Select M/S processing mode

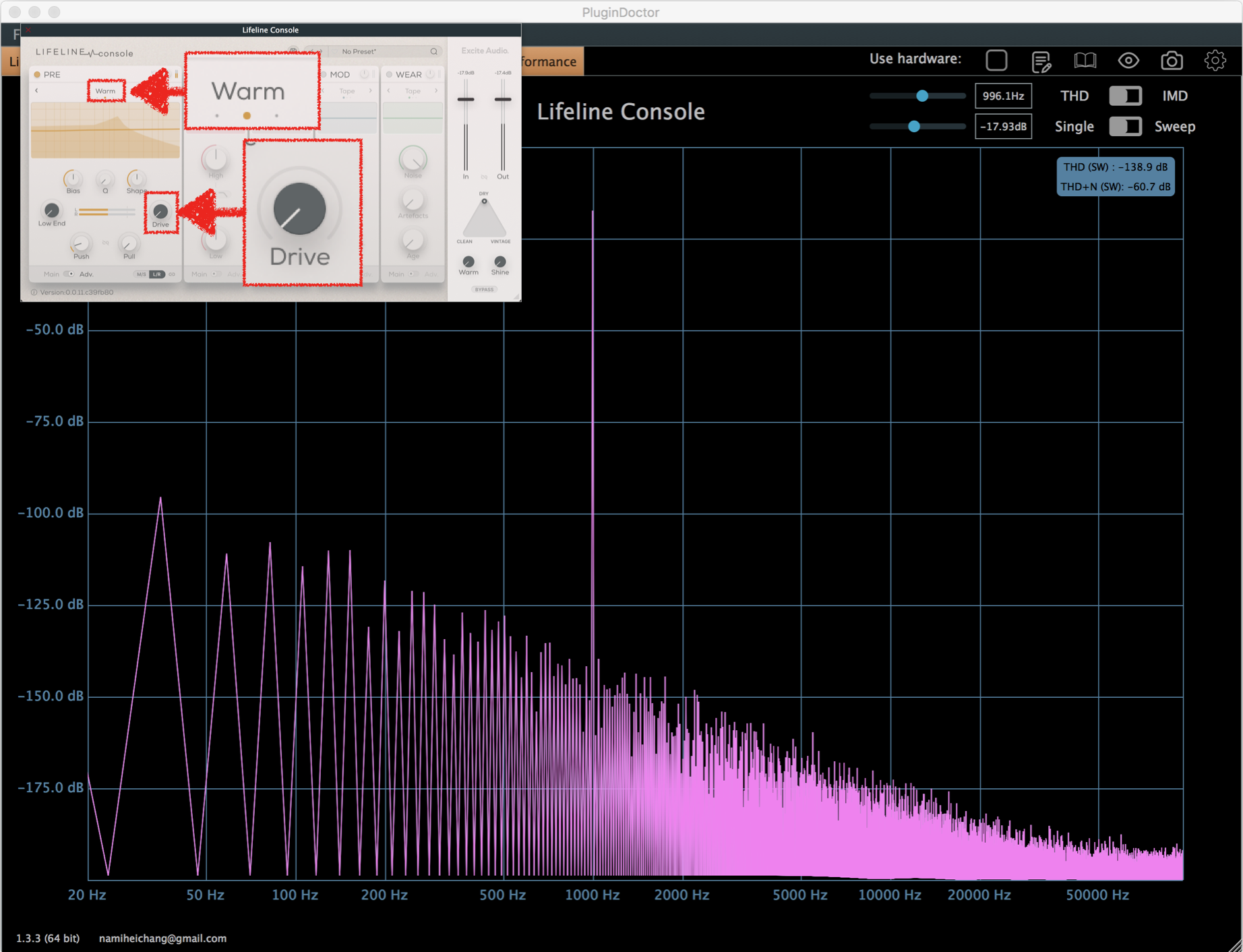[x=141, y=274]
